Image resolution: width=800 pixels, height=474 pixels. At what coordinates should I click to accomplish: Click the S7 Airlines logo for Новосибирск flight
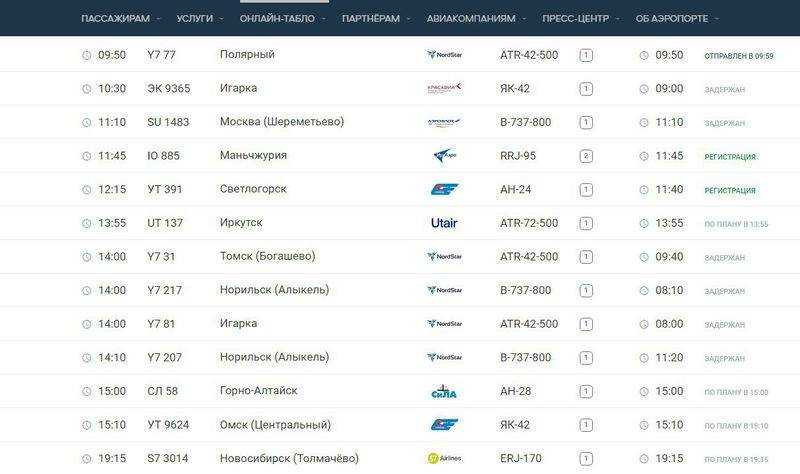(x=444, y=458)
